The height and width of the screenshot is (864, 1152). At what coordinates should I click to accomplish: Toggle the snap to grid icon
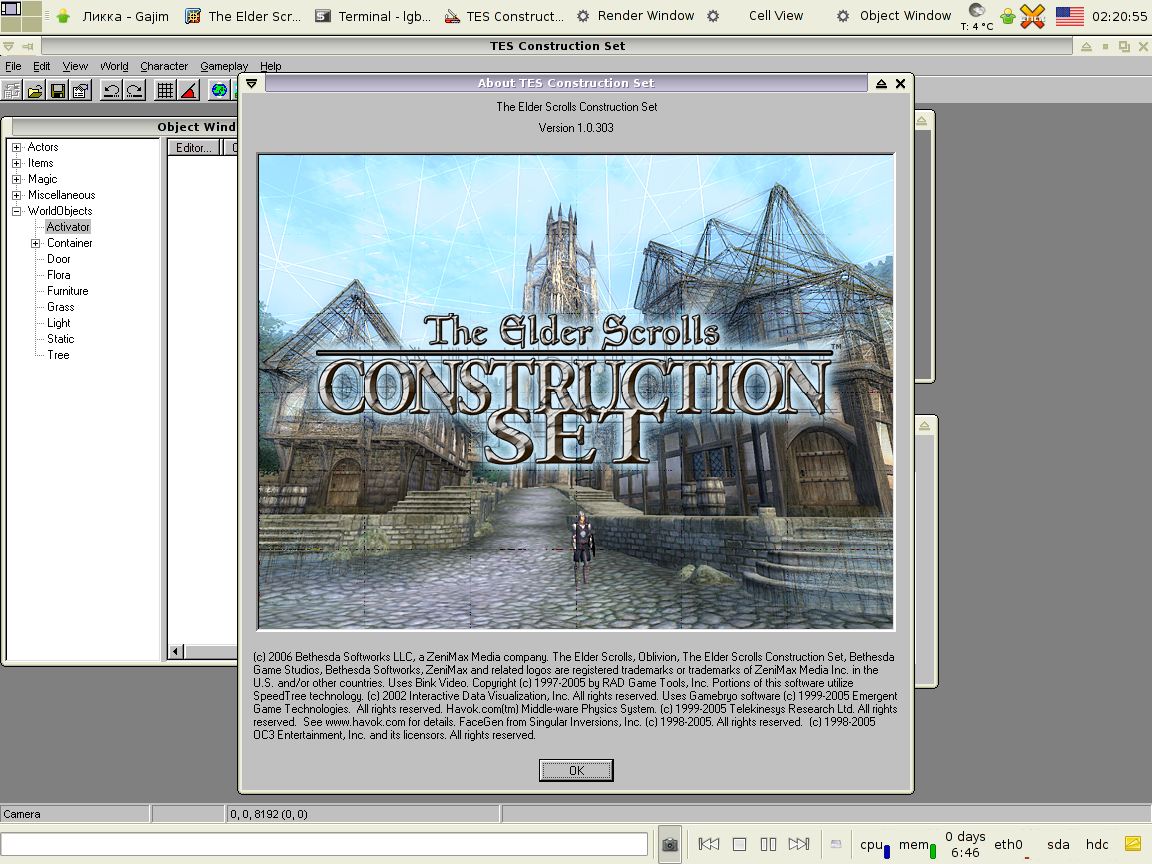pos(165,90)
